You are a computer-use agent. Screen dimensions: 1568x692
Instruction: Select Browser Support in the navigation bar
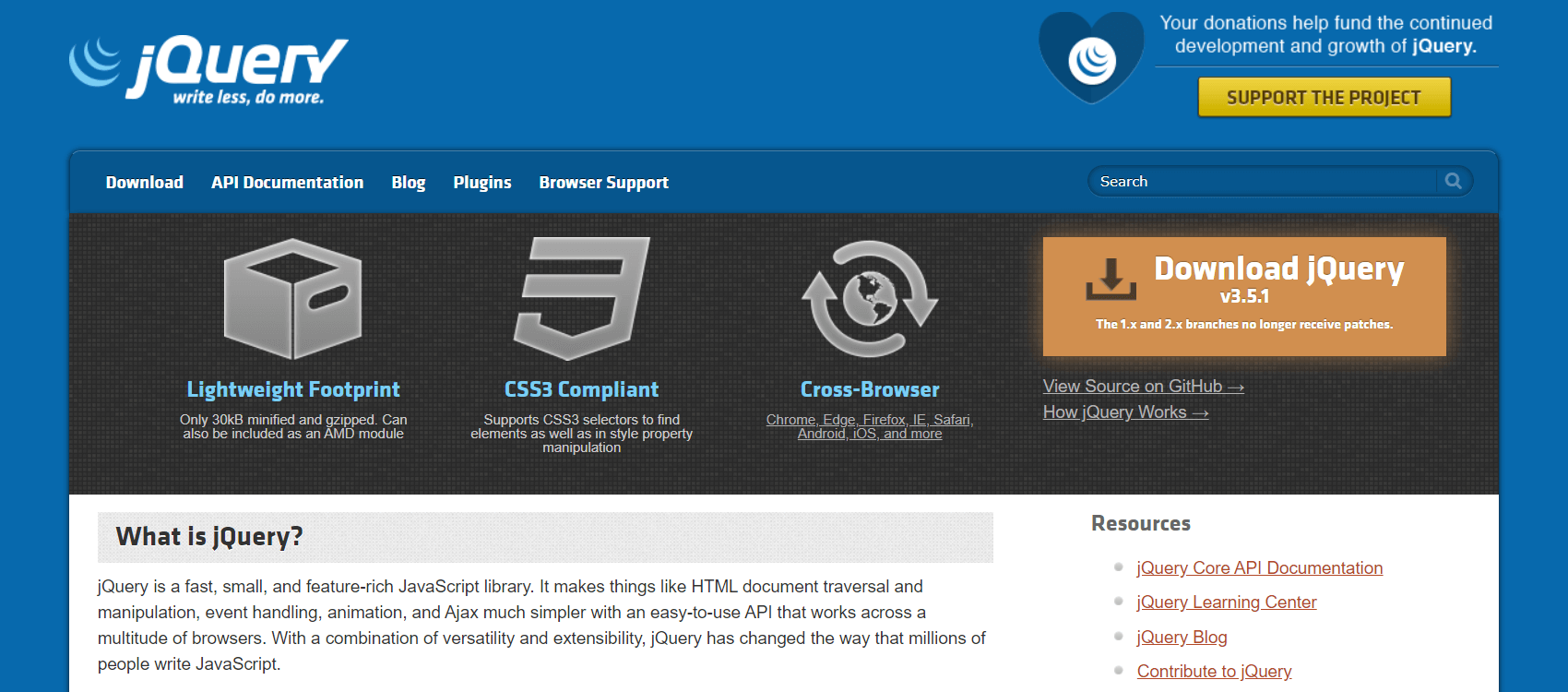(x=603, y=183)
